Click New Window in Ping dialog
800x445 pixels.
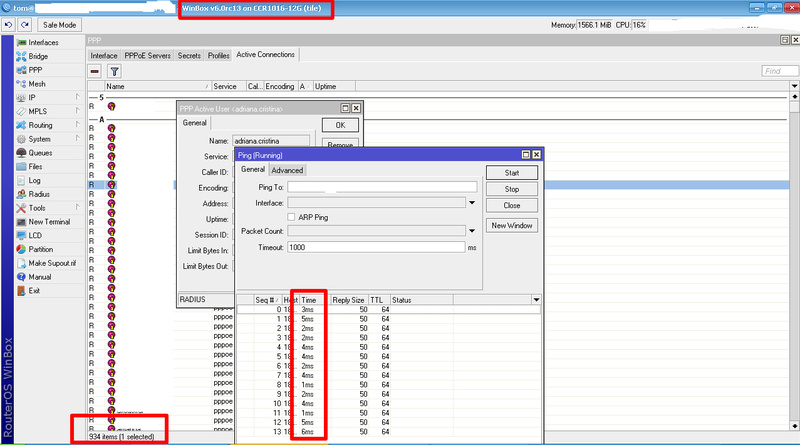[x=512, y=225]
